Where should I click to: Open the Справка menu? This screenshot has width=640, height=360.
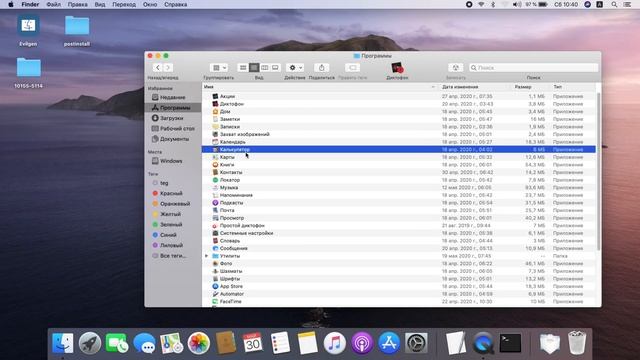click(176, 4)
